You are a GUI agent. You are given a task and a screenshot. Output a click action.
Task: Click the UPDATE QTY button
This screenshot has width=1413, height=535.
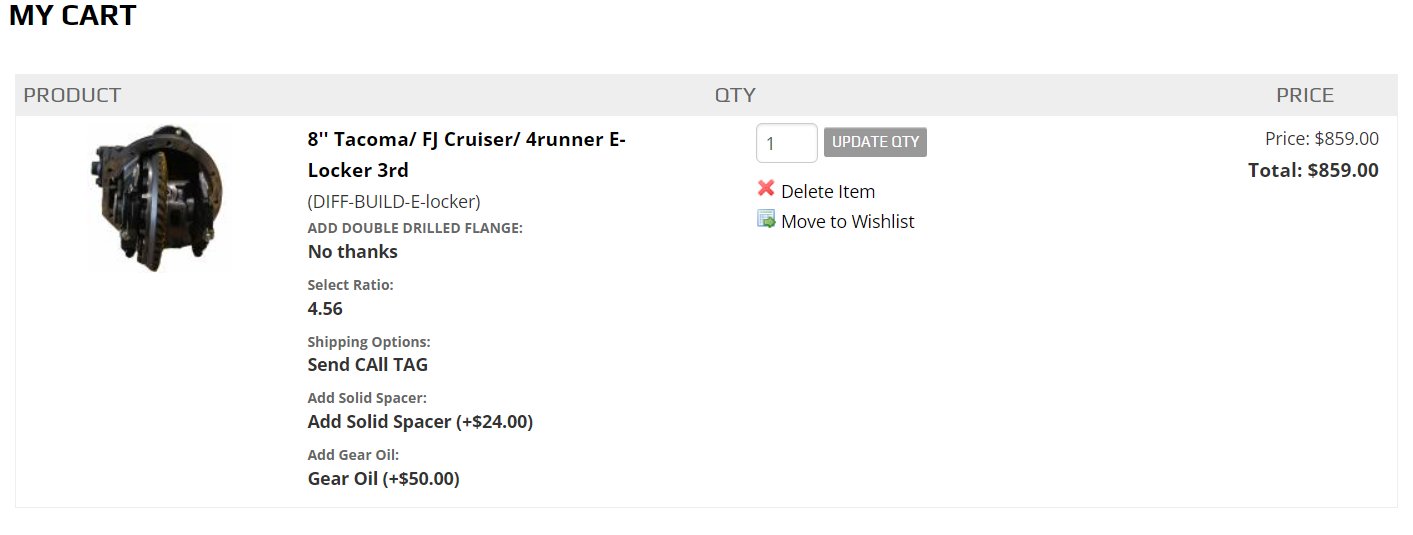(875, 142)
